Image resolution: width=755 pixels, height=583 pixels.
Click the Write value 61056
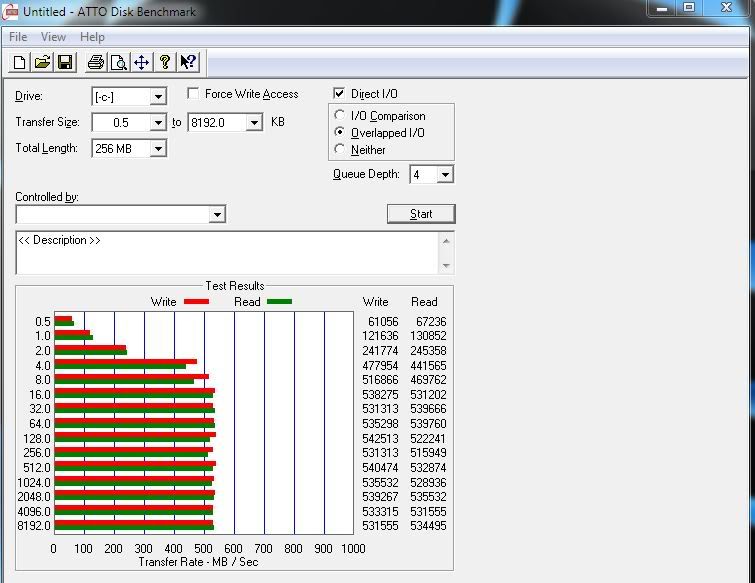tap(383, 322)
